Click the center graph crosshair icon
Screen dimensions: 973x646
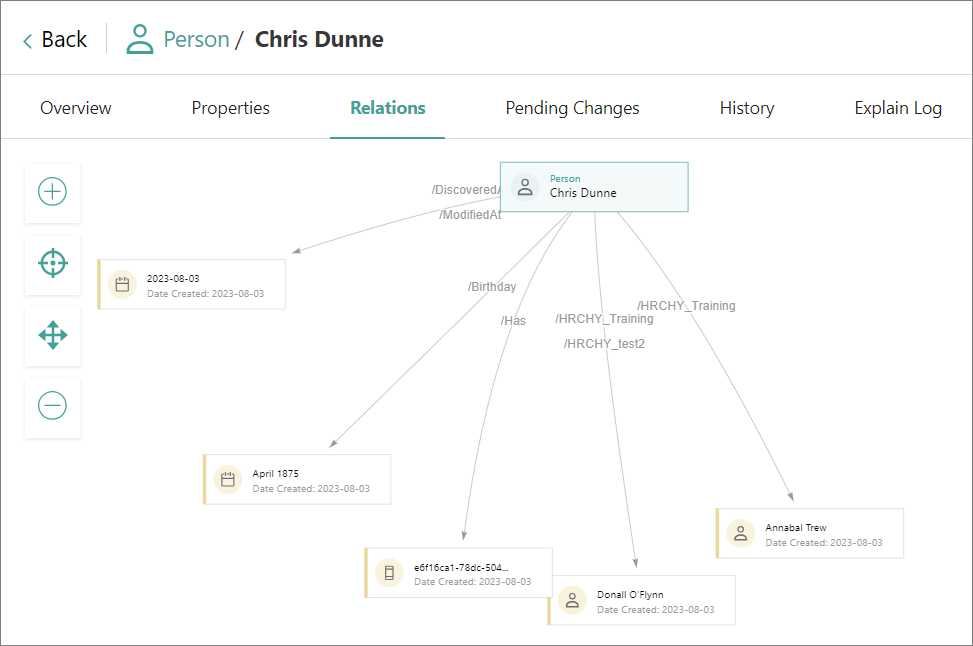(52, 264)
